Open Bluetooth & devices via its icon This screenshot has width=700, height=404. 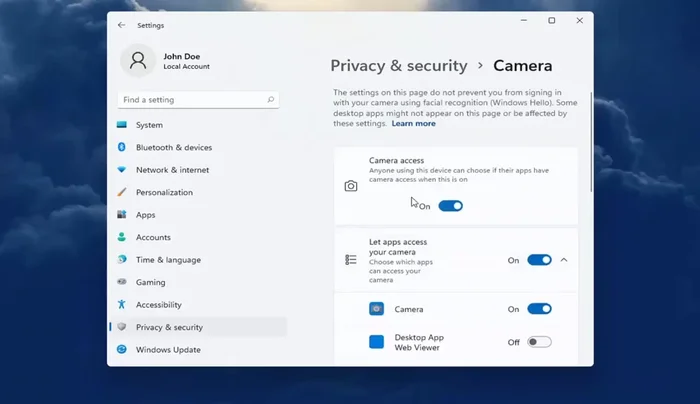[x=122, y=147]
